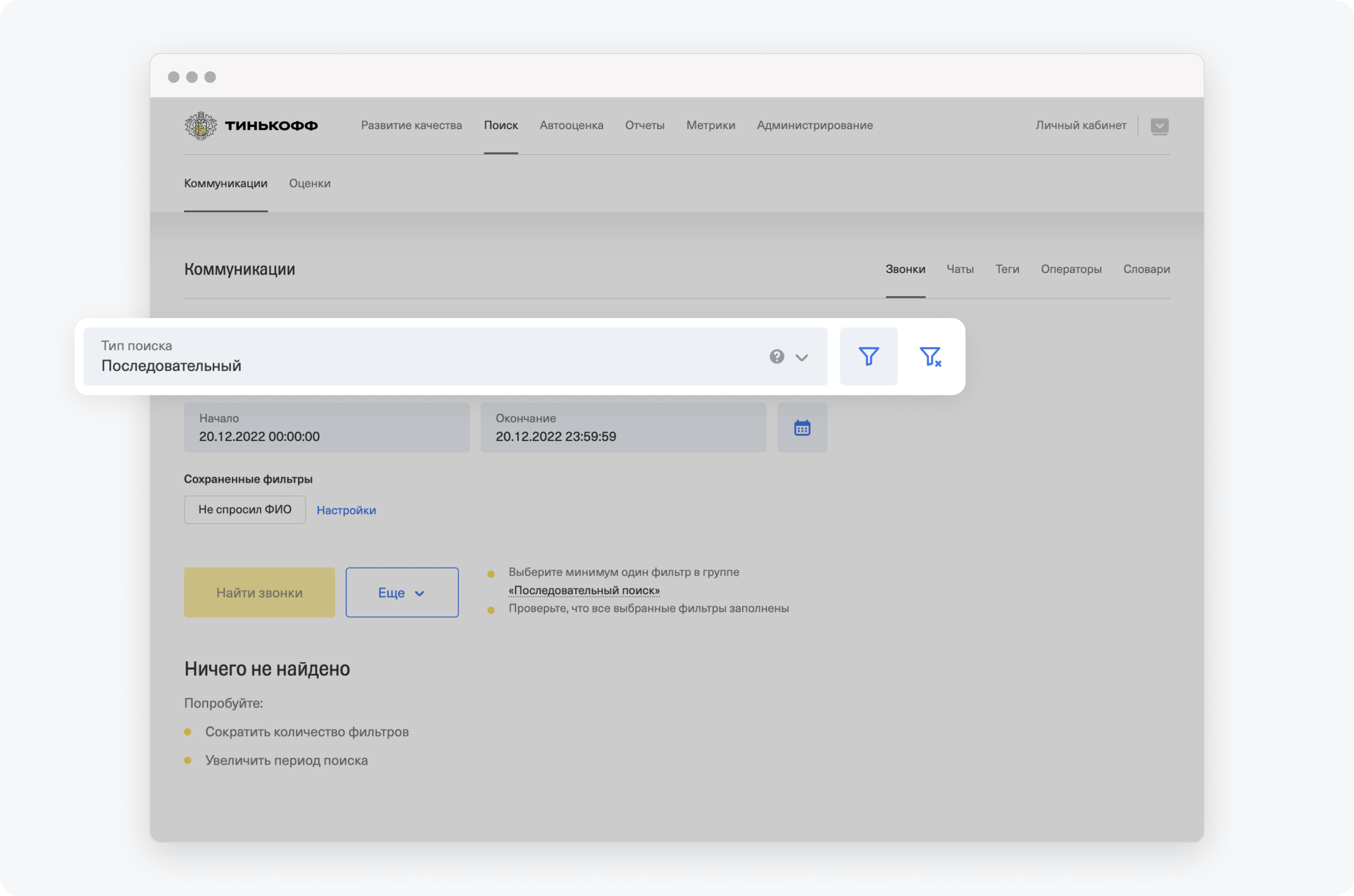The image size is (1354, 896).
Task: Open filter settings funnel icon
Action: coord(868,357)
